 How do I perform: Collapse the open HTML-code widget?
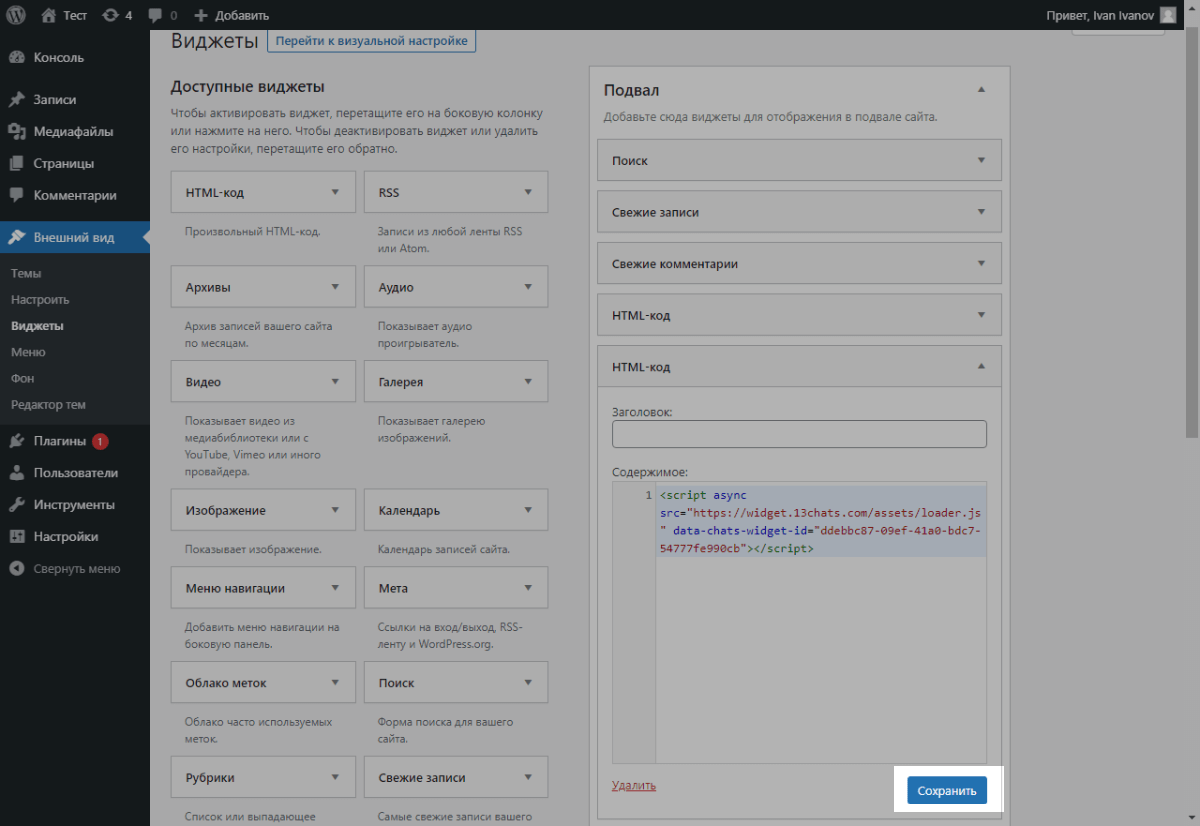point(981,367)
